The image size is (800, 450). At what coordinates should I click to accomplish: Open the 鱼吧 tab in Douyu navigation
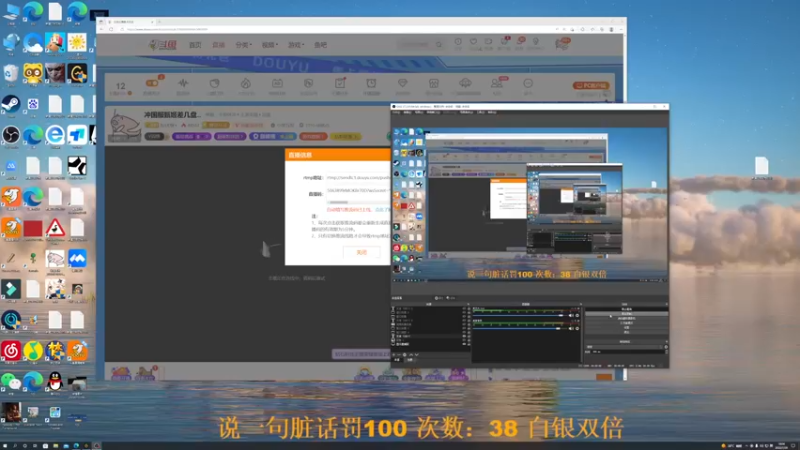pyautogui.click(x=320, y=45)
